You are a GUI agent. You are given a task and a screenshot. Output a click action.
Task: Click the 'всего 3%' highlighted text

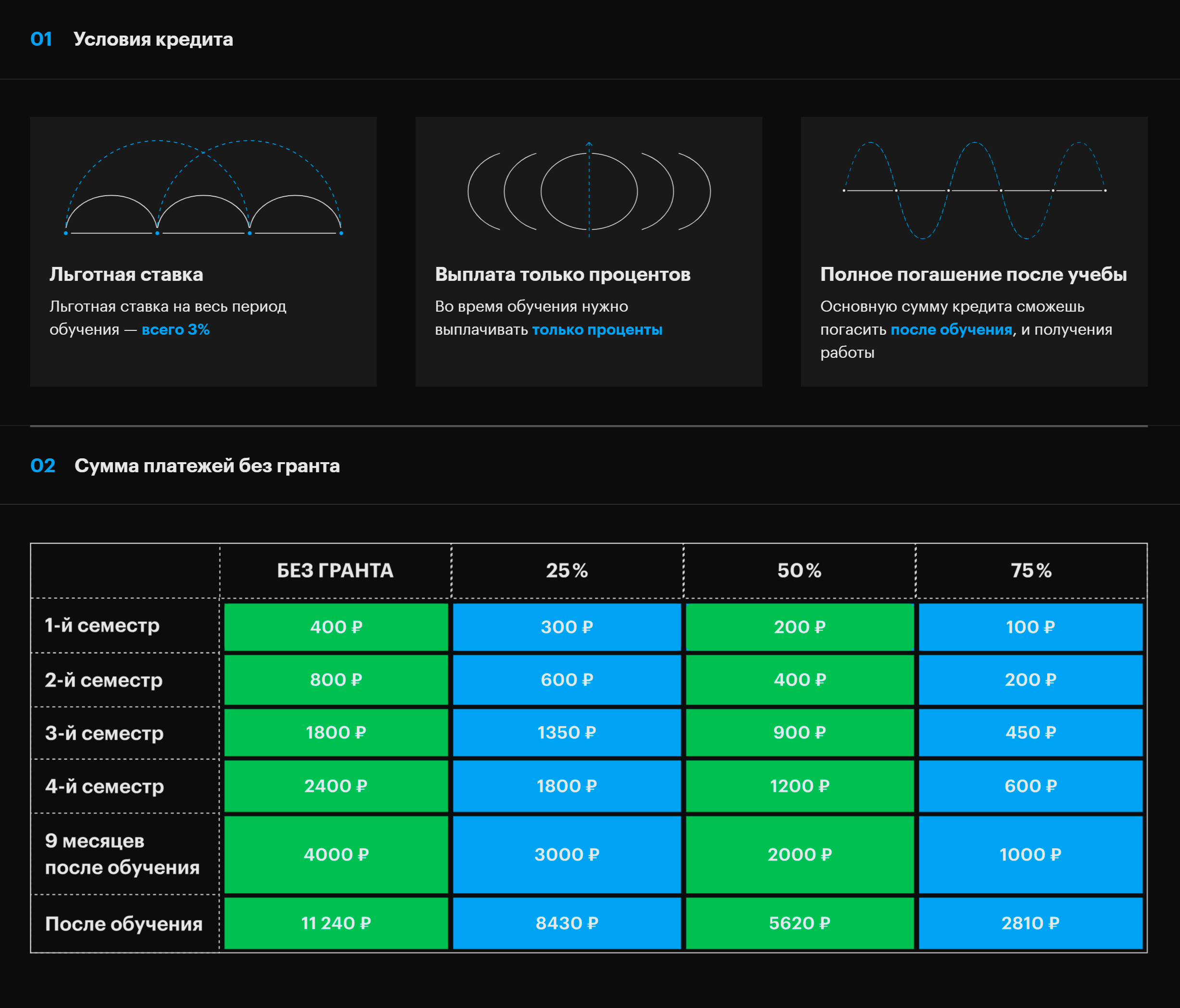176,330
